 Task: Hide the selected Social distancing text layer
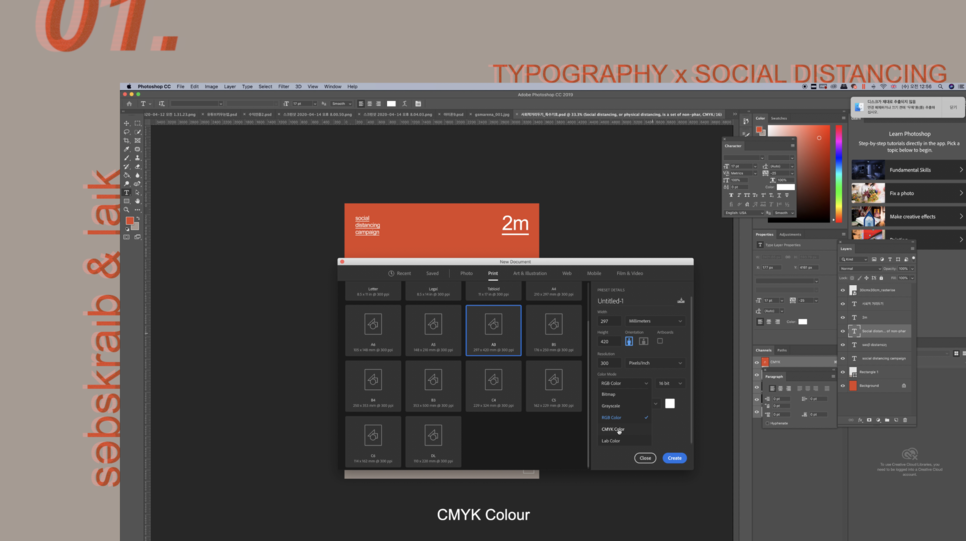click(x=843, y=332)
